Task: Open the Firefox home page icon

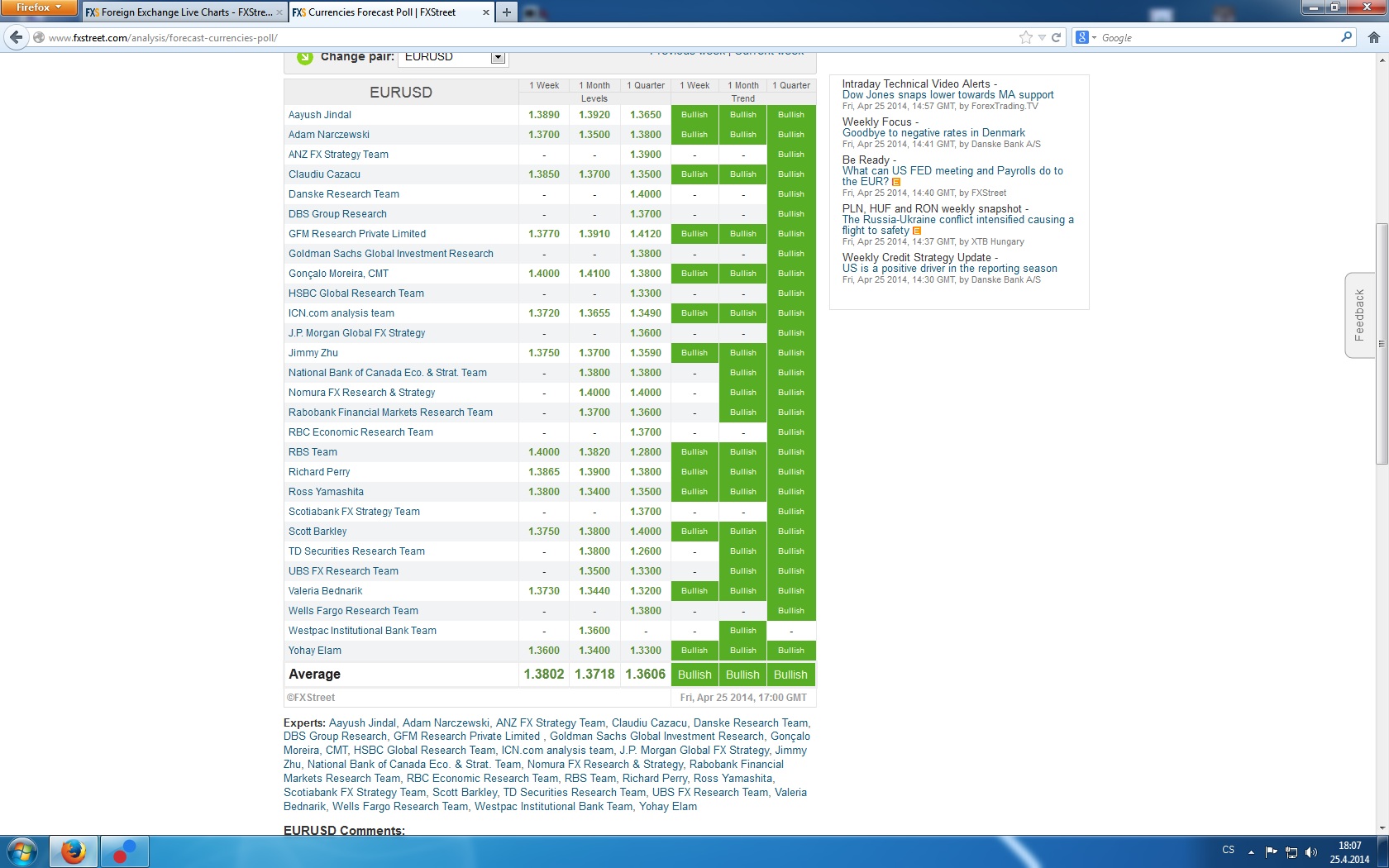Action: [1373, 37]
